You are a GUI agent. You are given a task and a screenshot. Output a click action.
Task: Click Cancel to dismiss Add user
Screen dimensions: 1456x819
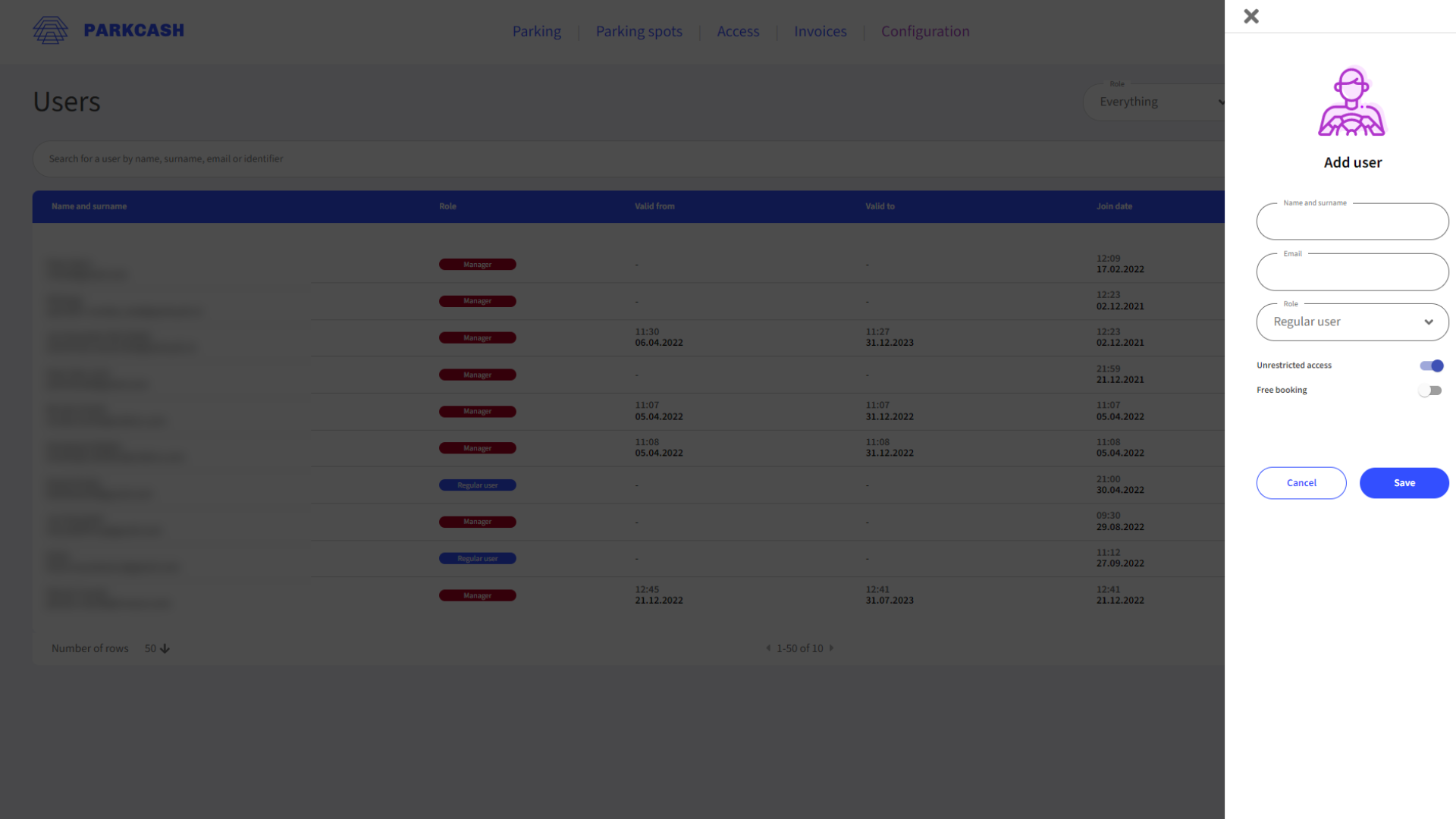[x=1301, y=482]
